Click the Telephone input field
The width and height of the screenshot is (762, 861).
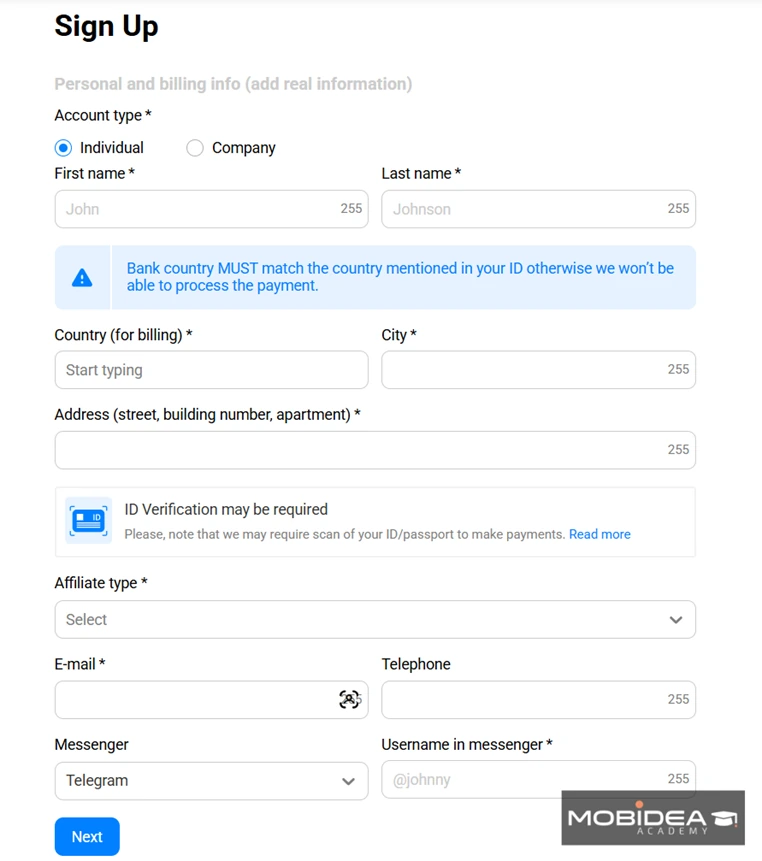[539, 700]
